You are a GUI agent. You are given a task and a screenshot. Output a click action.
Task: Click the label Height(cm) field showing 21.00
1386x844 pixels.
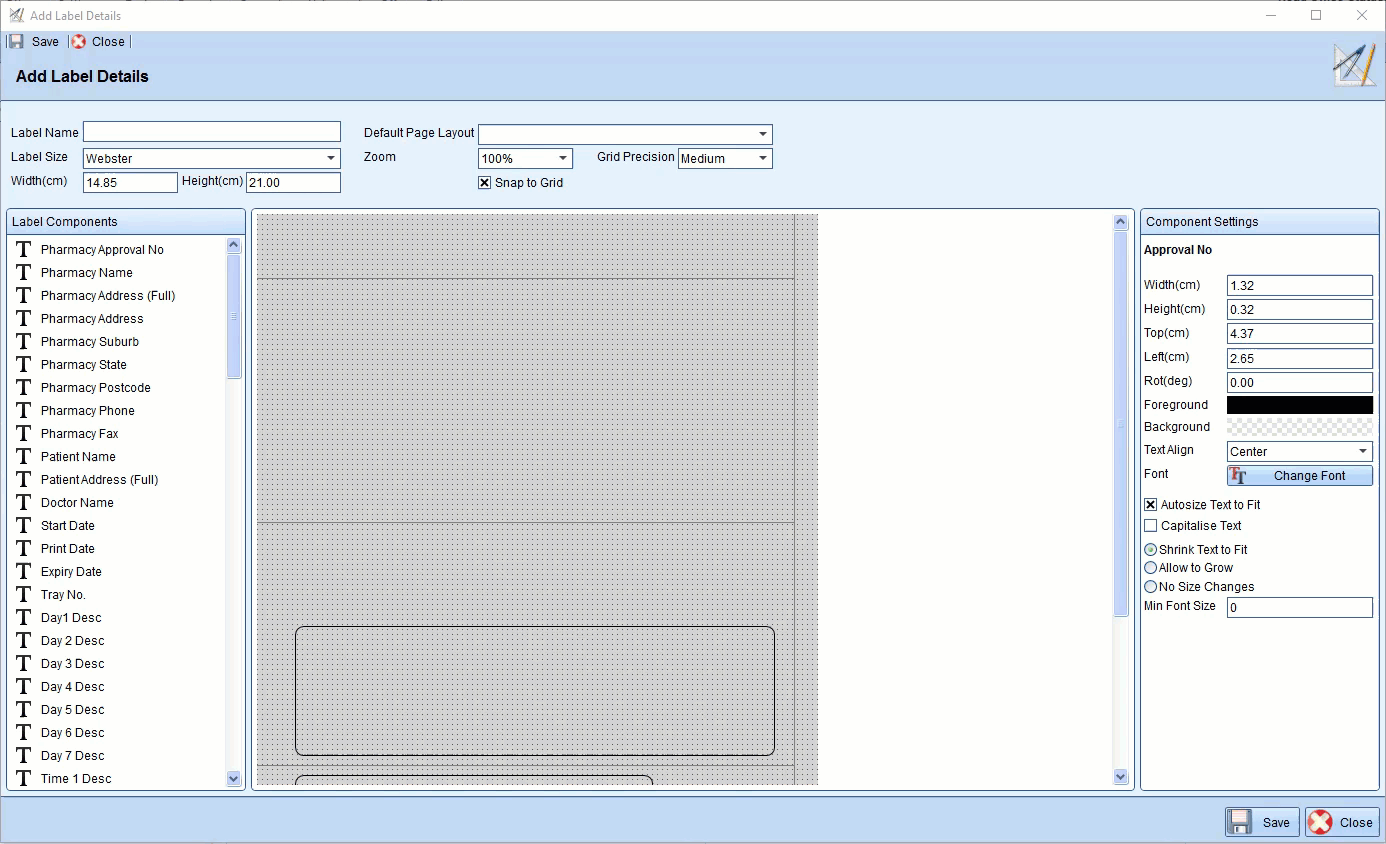pos(294,182)
